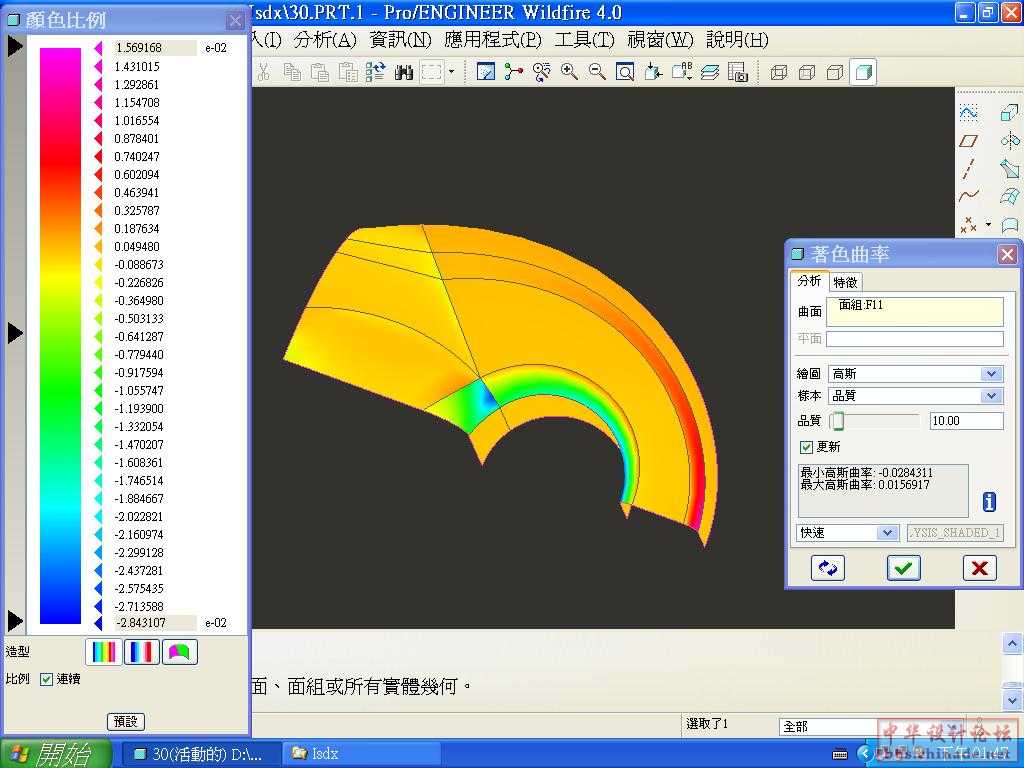The height and width of the screenshot is (768, 1024).
Task: Click the 品質 slider handle
Action: (x=838, y=421)
